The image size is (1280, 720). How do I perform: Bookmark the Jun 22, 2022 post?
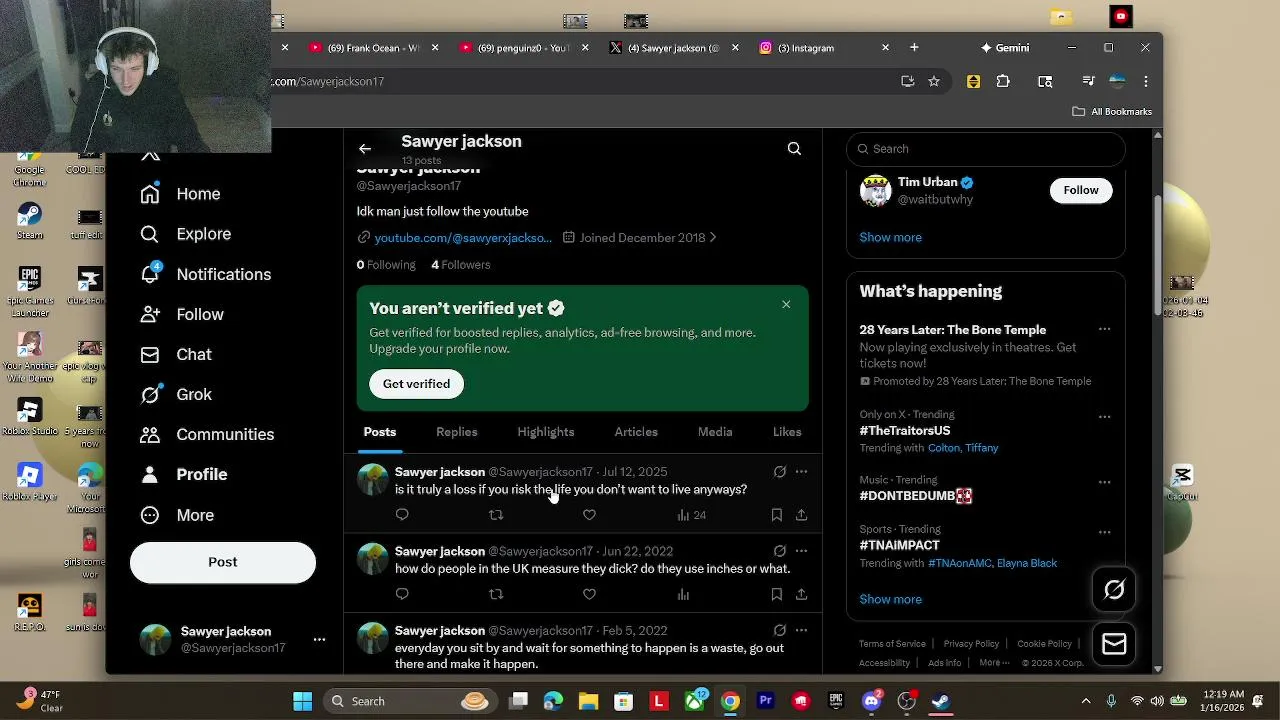[776, 594]
